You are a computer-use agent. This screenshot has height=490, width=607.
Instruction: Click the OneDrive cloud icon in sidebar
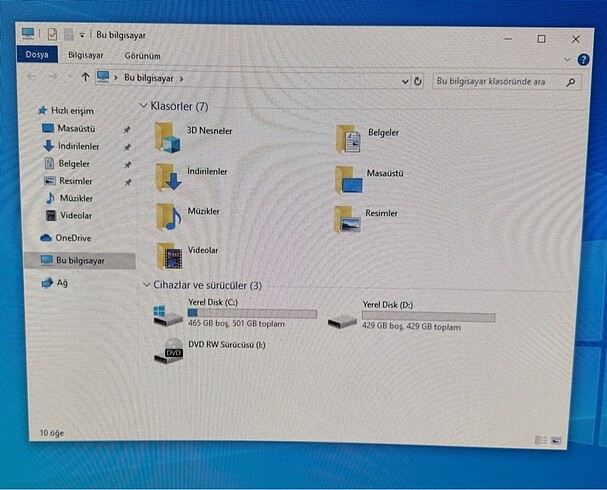point(45,238)
